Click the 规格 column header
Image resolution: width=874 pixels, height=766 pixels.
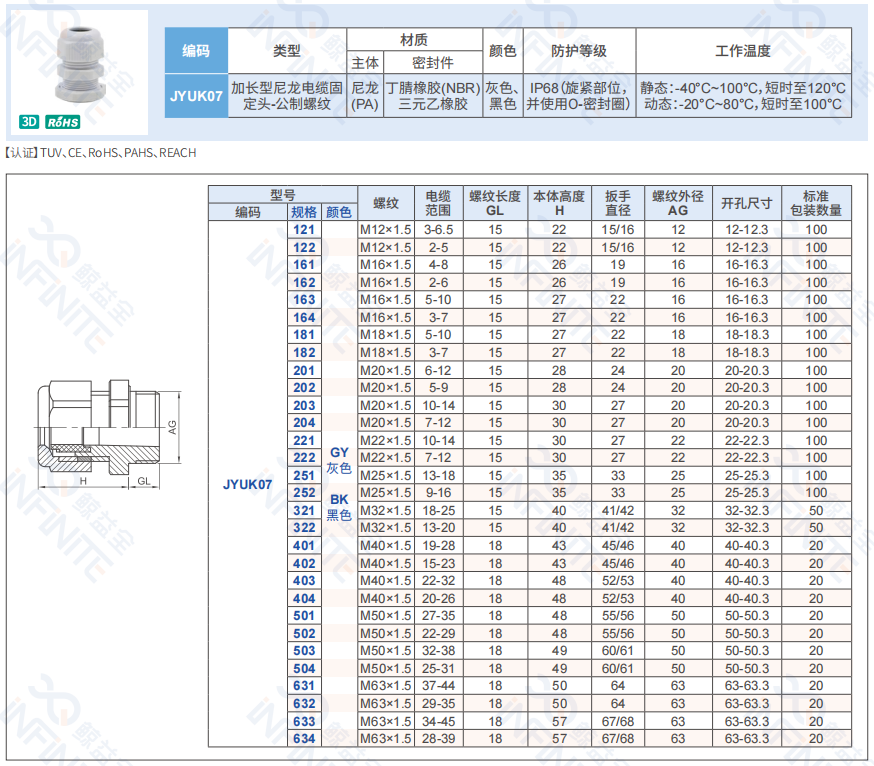pyautogui.click(x=304, y=212)
